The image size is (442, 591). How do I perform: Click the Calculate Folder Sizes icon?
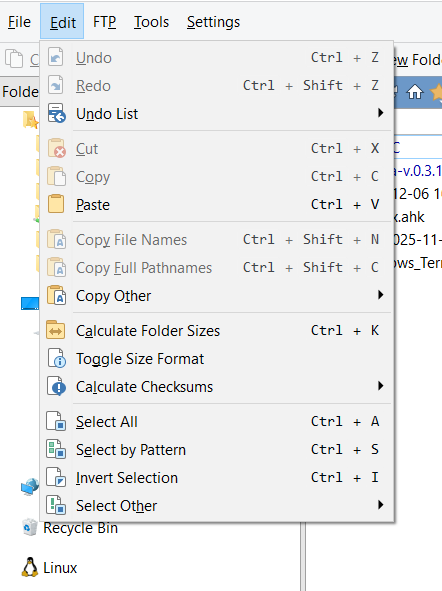(x=56, y=331)
